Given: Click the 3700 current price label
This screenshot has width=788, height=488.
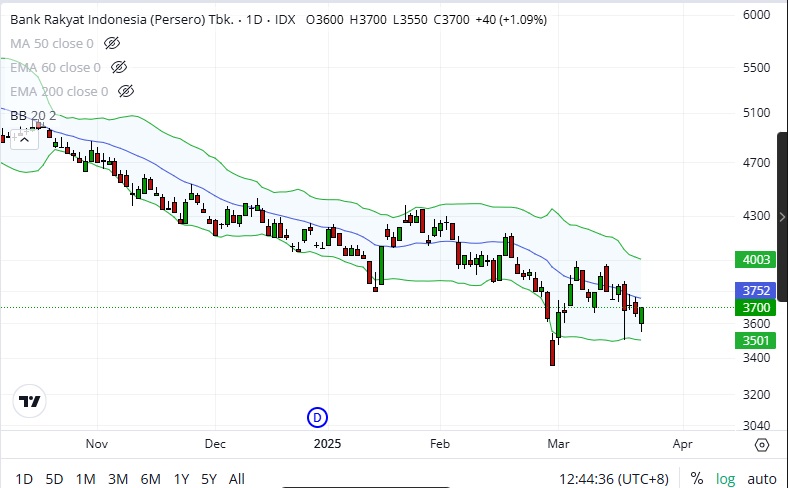Looking at the screenshot, I should point(755,307).
